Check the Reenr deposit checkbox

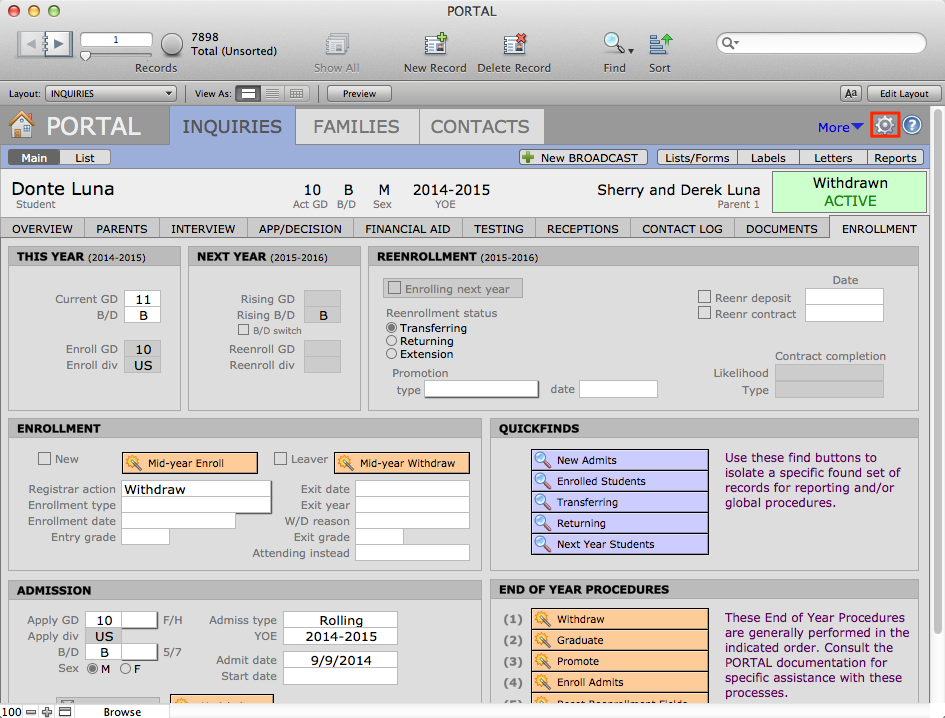[x=704, y=297]
